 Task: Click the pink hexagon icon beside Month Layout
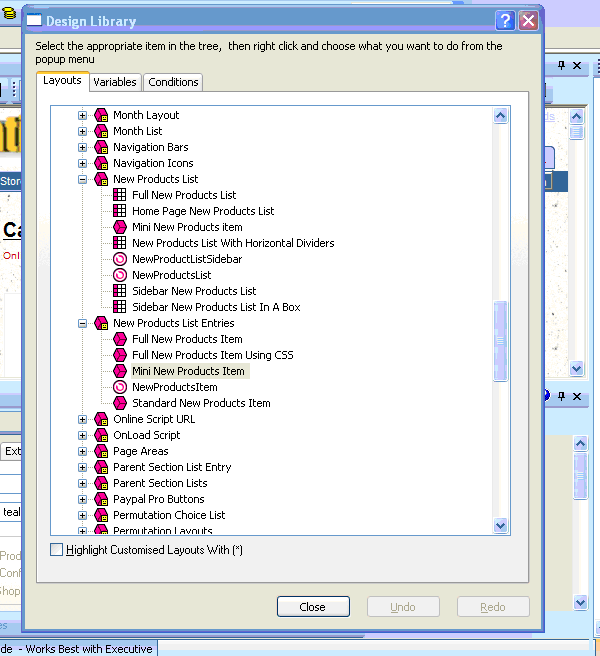[101, 115]
